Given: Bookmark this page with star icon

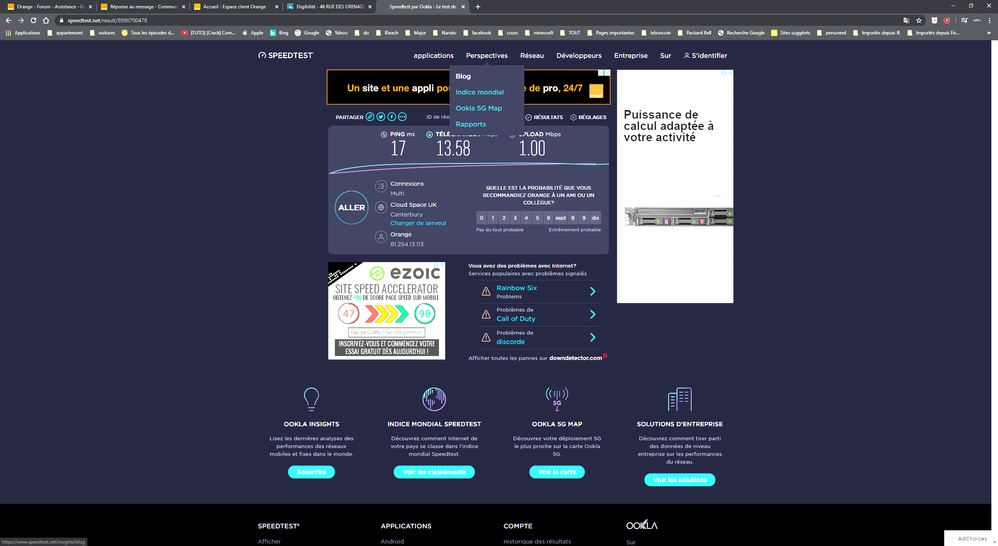Looking at the screenshot, I should click(918, 20).
